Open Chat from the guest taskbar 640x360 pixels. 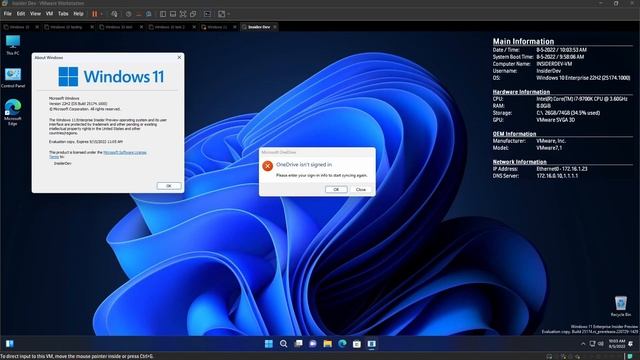click(313, 344)
